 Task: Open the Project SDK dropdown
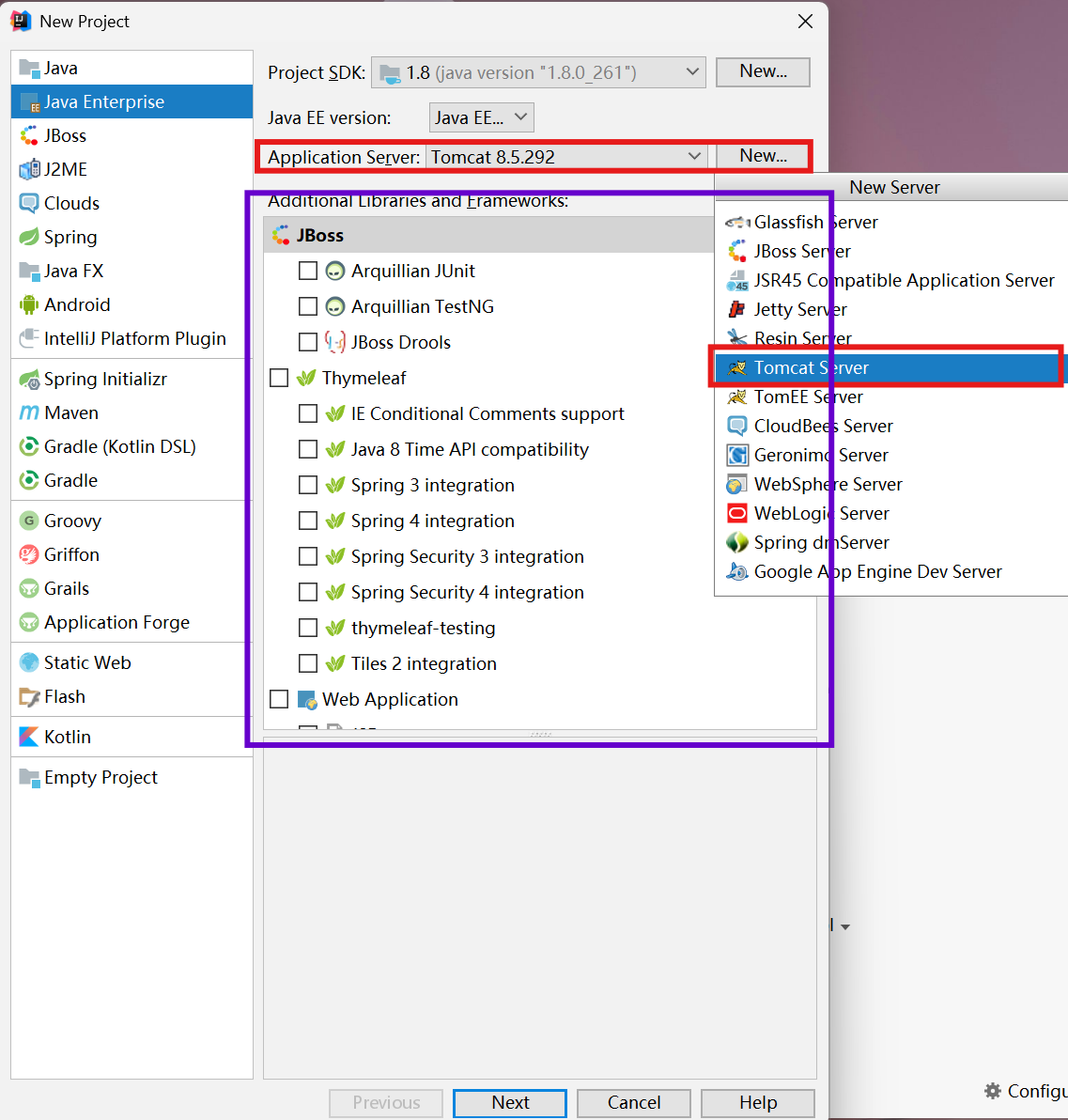[x=538, y=73]
